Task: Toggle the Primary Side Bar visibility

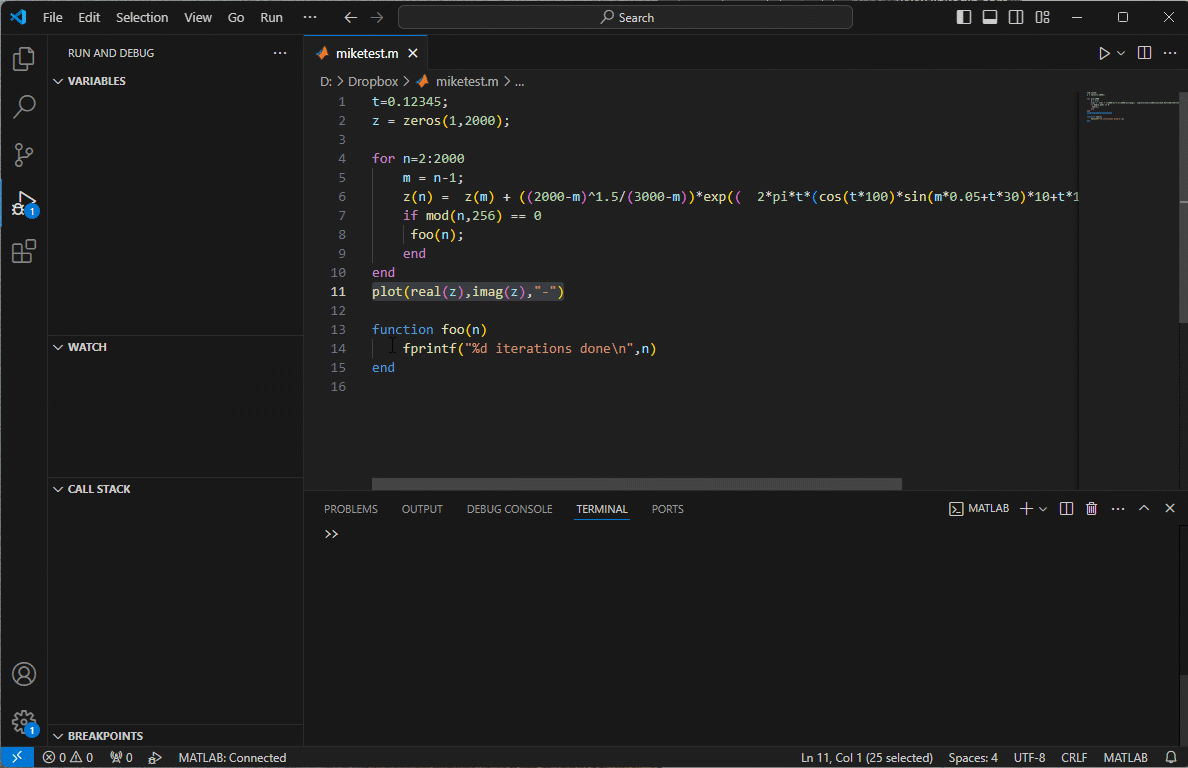Action: (x=964, y=17)
